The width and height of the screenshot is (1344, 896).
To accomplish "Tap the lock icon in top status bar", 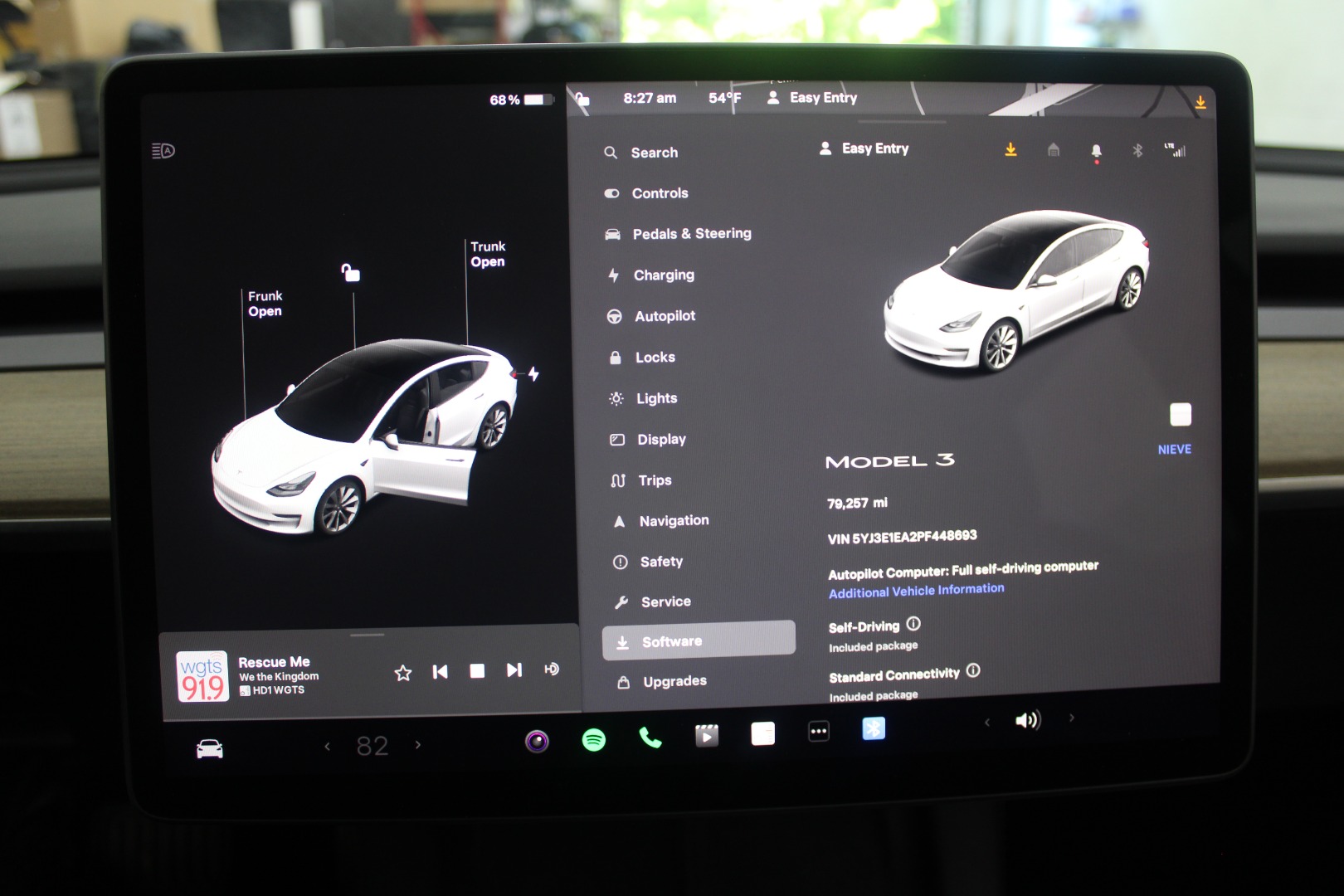I will (x=582, y=100).
